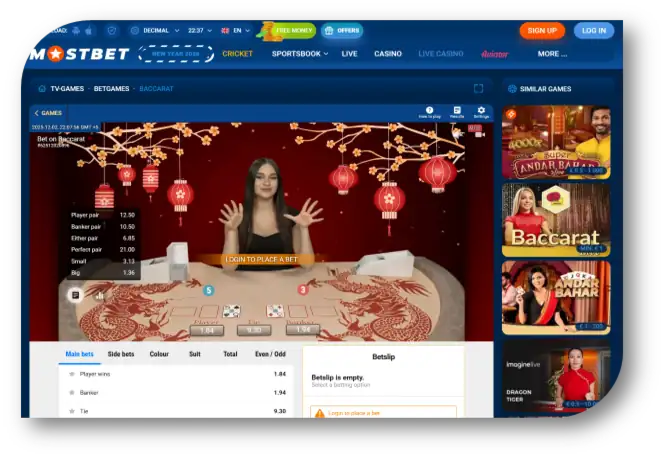
Task: Expand the SPORTSBOOK menu
Action: [x=300, y=54]
